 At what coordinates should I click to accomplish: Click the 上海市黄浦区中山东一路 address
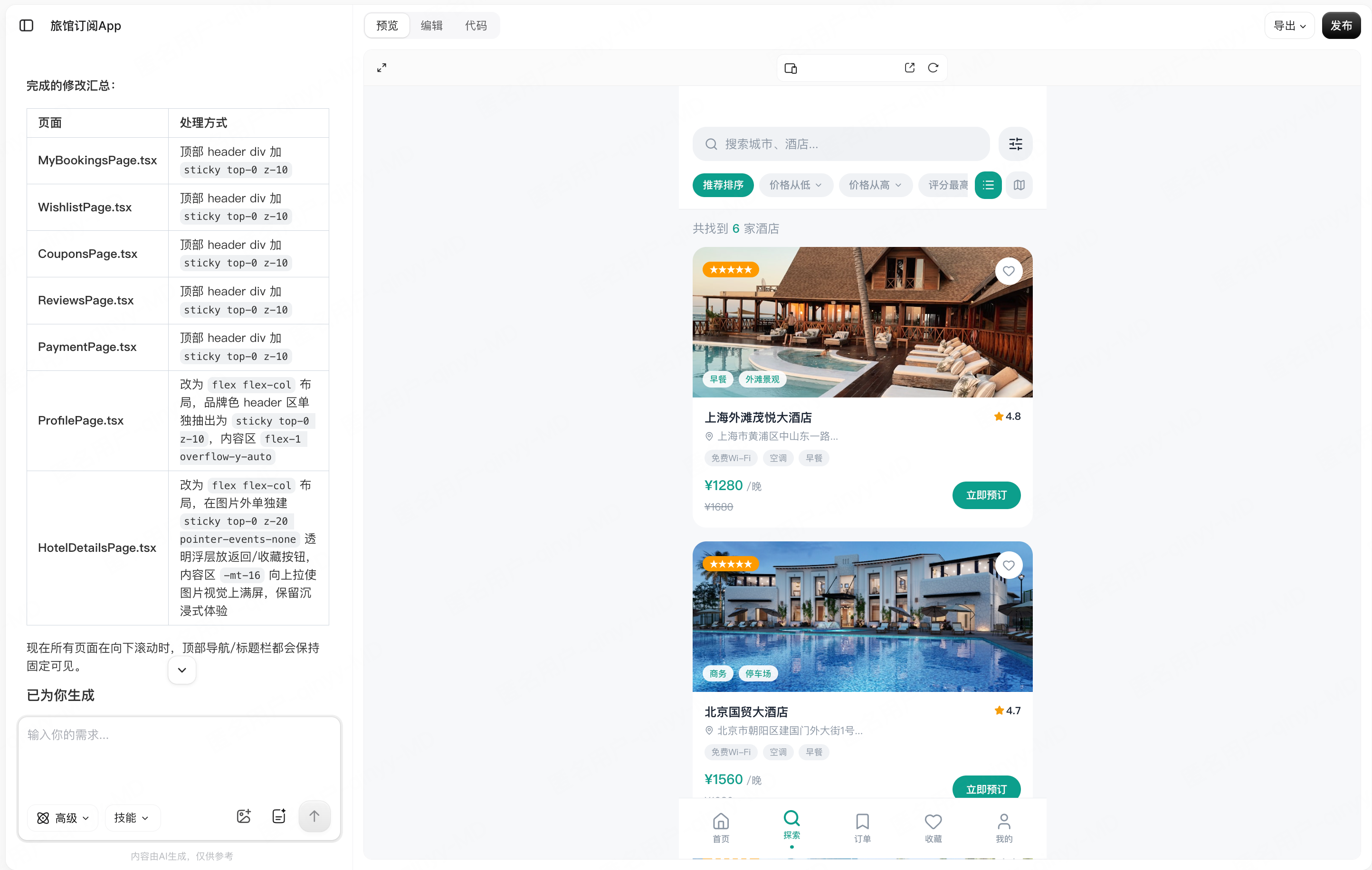tap(777, 436)
